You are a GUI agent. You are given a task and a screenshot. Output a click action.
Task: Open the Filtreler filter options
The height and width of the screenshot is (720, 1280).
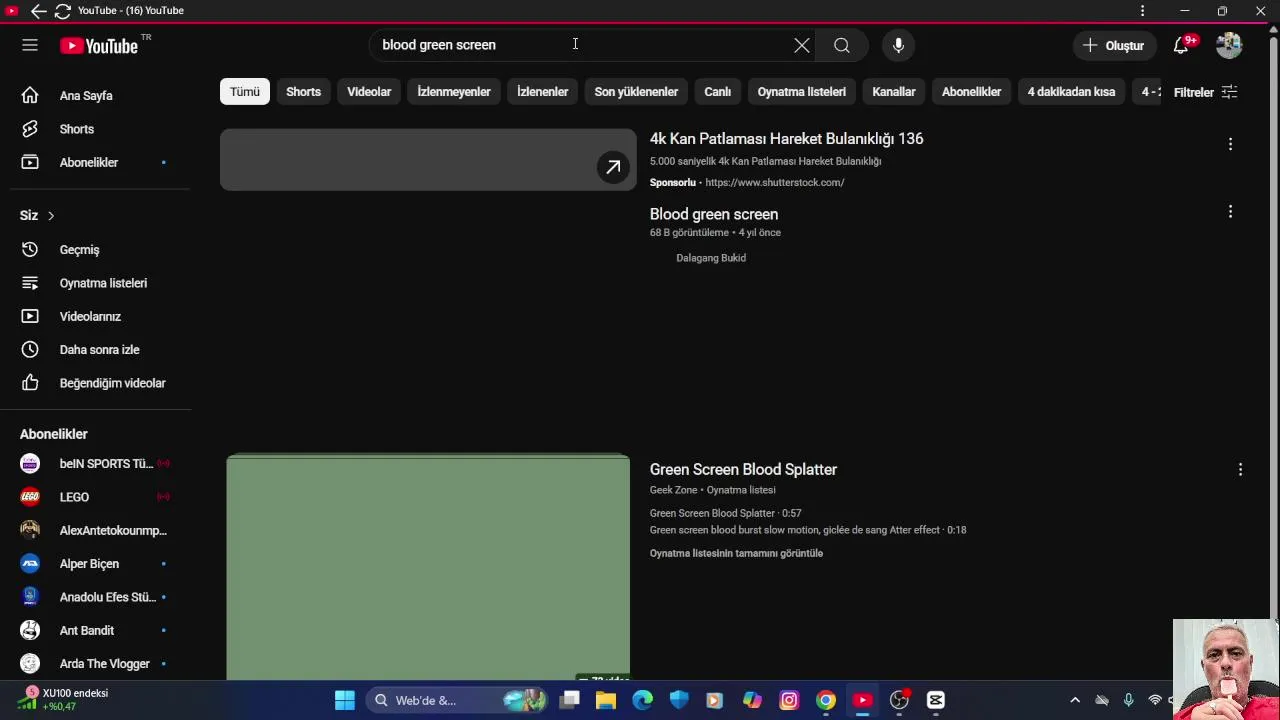[x=1205, y=92]
